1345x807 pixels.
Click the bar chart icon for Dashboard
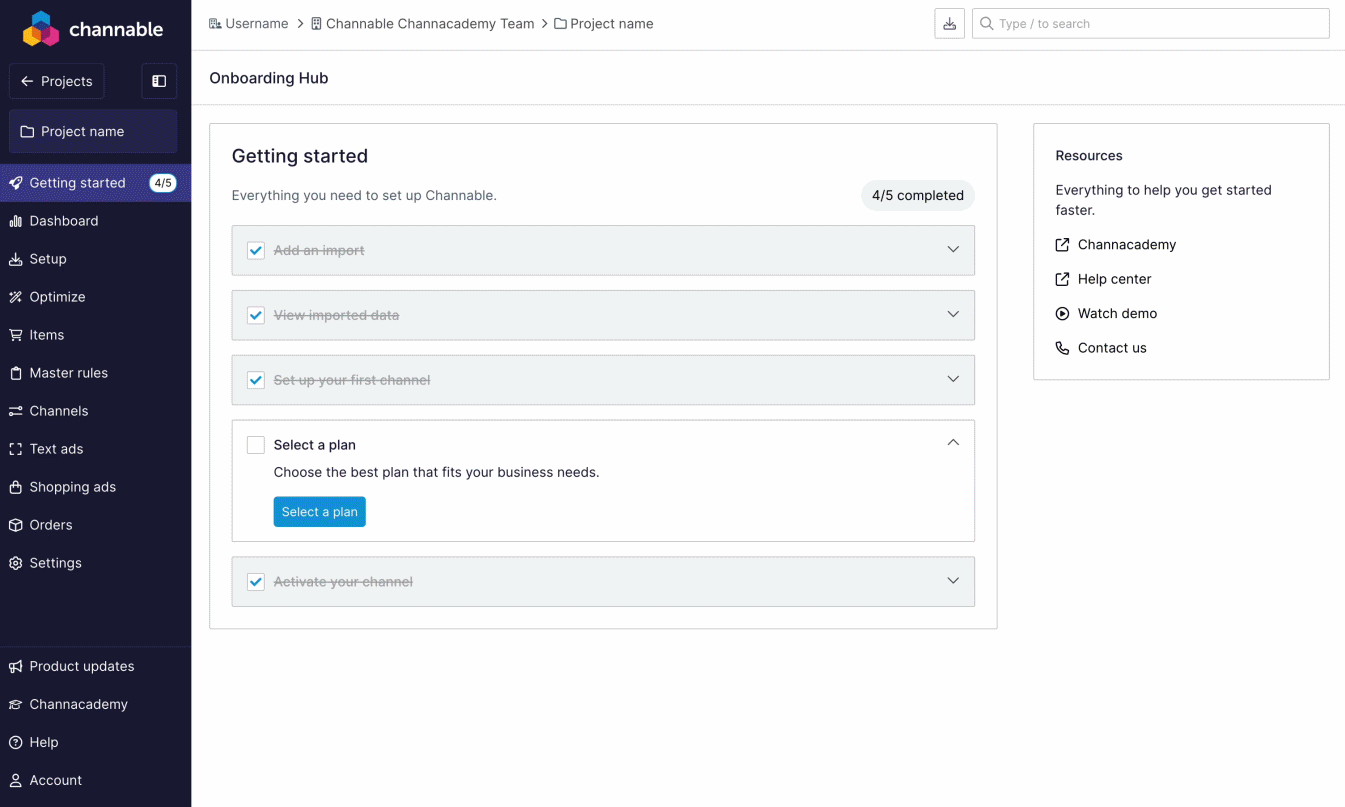coord(15,221)
